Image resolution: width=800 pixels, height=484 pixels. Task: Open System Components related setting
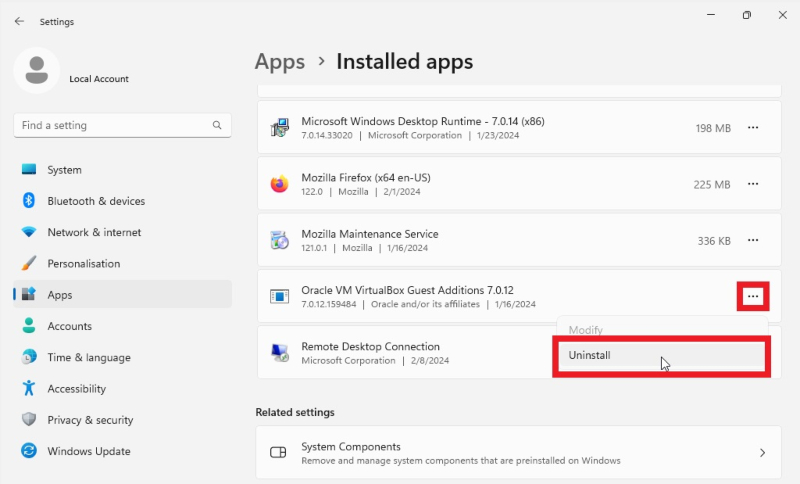pos(518,452)
